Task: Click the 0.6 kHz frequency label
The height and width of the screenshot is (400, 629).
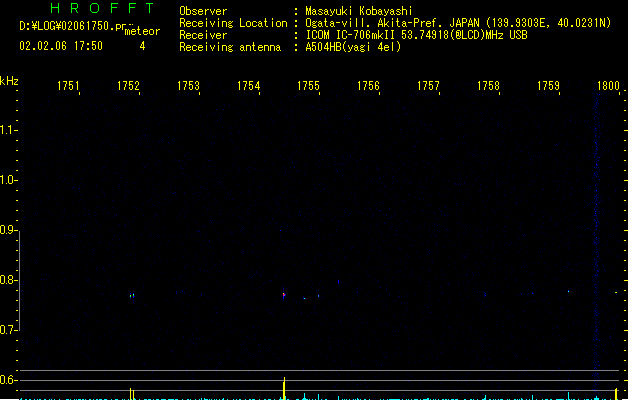Action: [x=7, y=380]
